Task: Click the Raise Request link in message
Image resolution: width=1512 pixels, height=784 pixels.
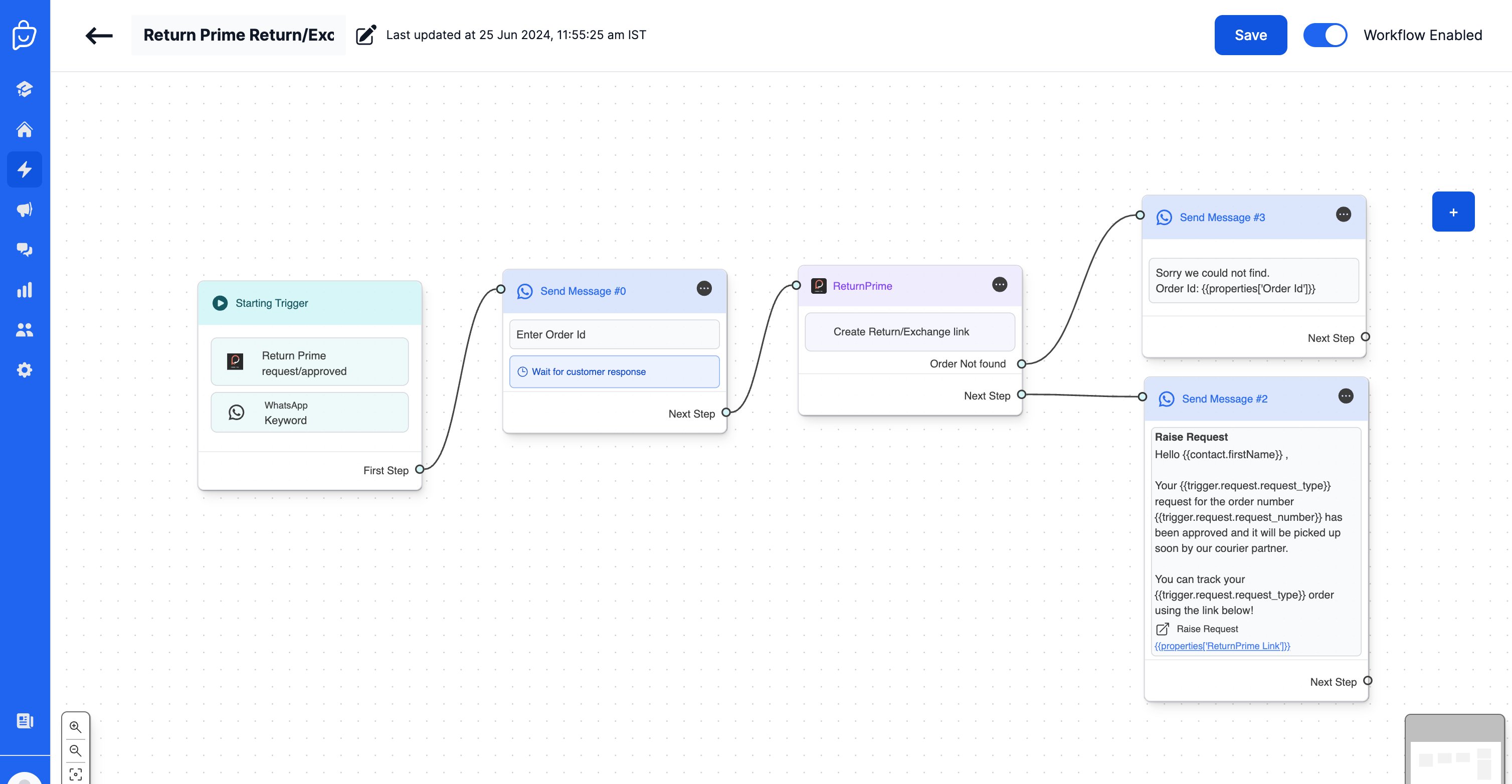Action: 1207,628
